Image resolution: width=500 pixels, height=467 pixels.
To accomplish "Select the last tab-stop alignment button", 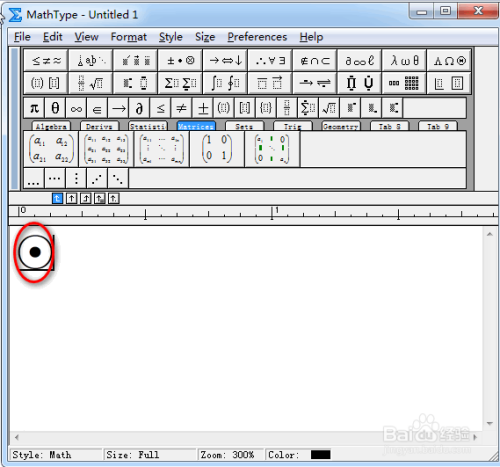I will click(x=114, y=199).
